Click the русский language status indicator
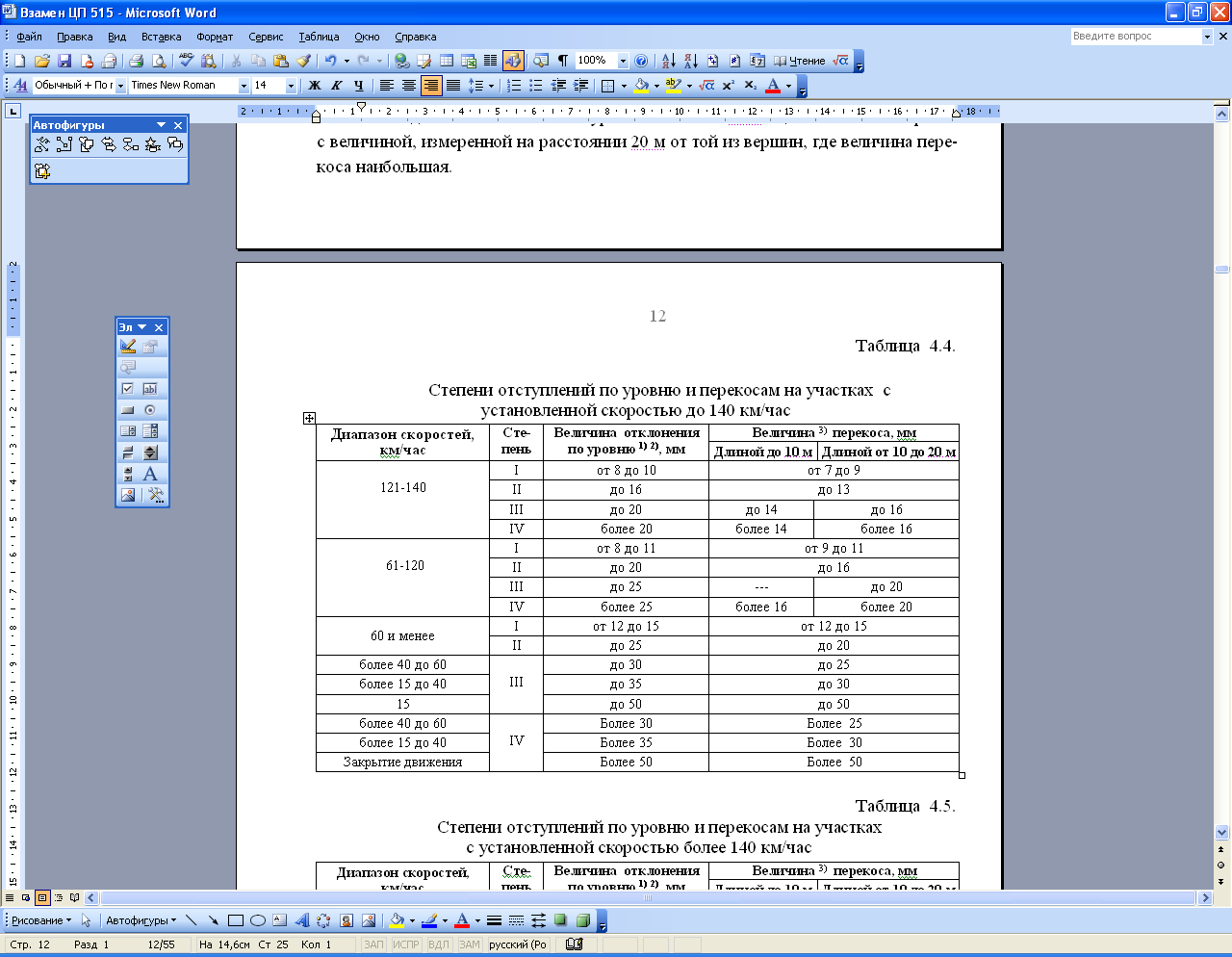The image size is (1232, 957). coord(517,944)
